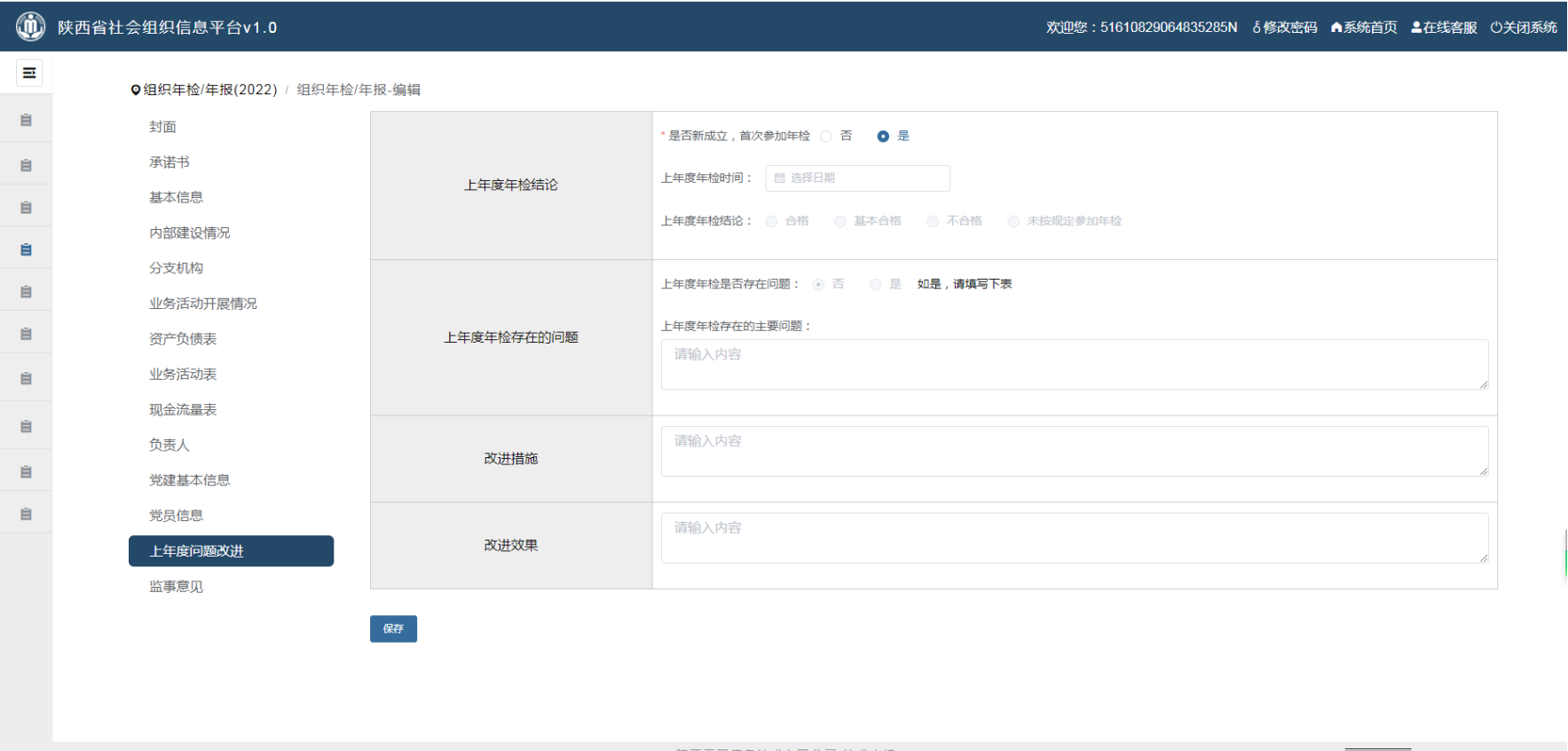
Task: Click the last clipboard icon in left rail
Action: pos(26,514)
